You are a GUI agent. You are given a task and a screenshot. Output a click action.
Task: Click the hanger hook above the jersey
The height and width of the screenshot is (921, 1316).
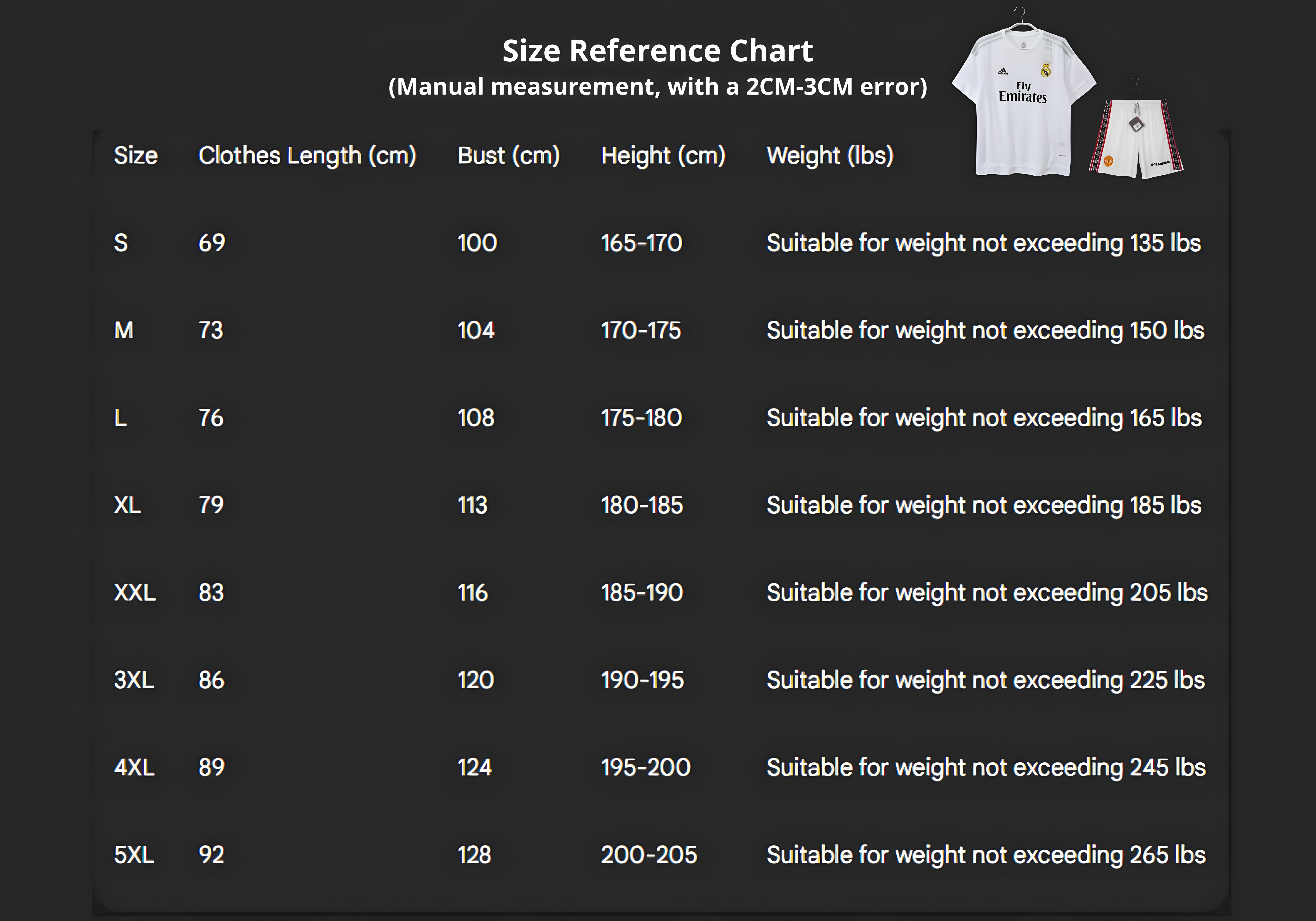1021,14
